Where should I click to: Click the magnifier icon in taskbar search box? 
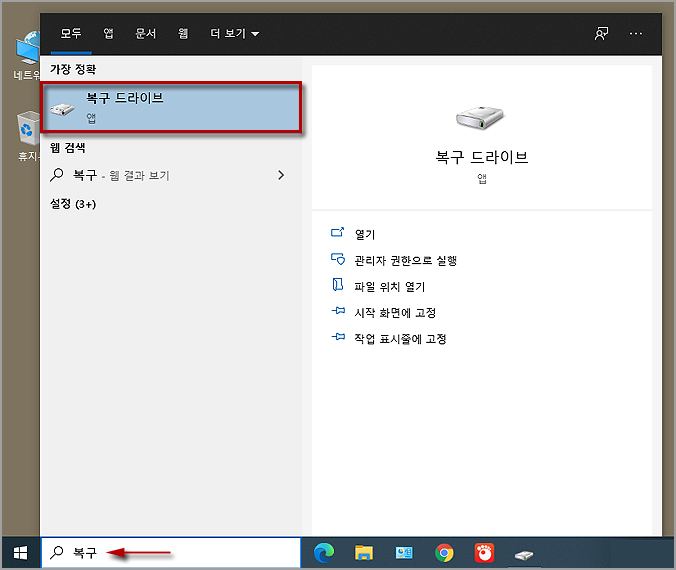pyautogui.click(x=56, y=552)
